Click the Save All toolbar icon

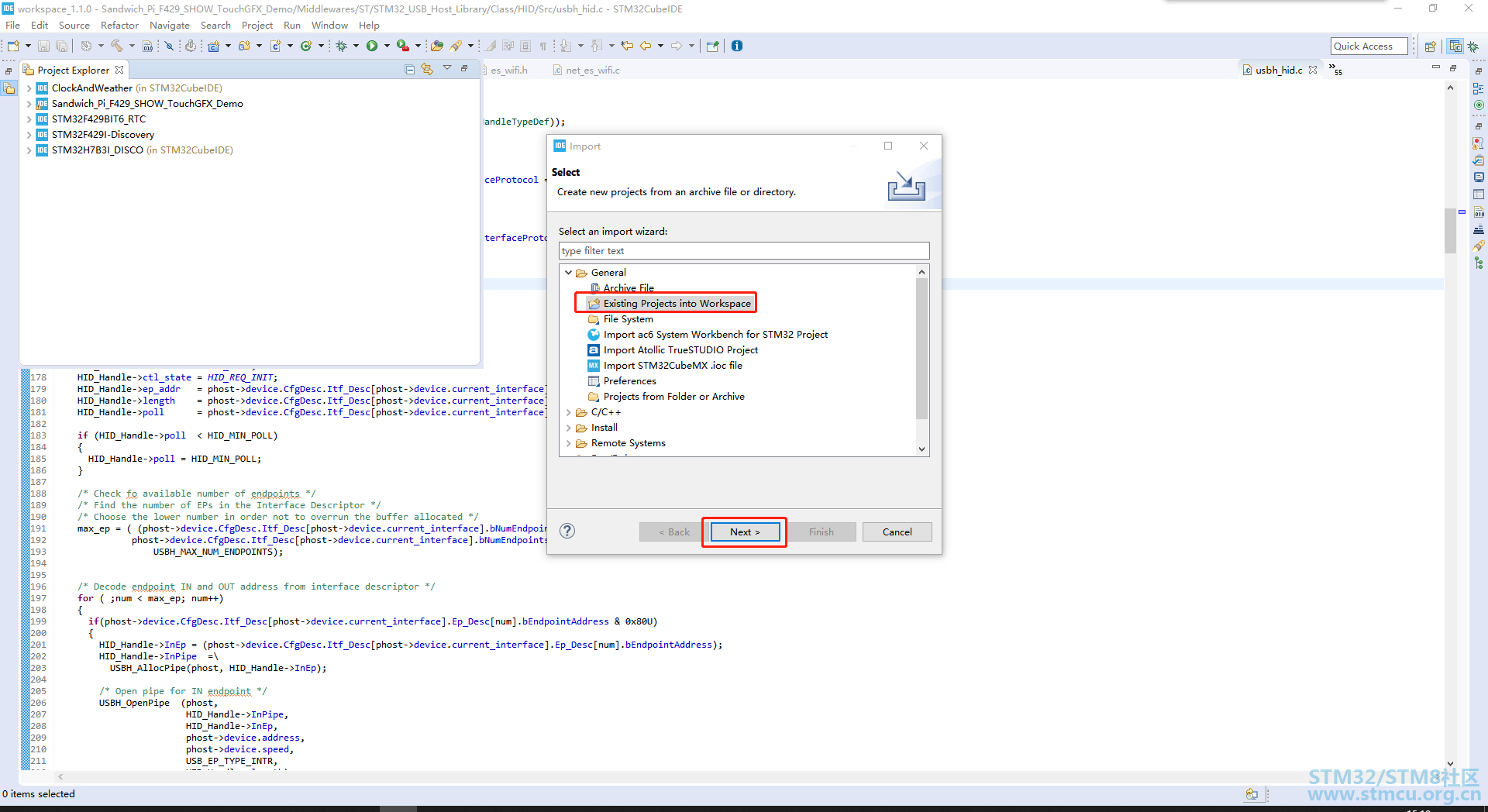point(61,46)
